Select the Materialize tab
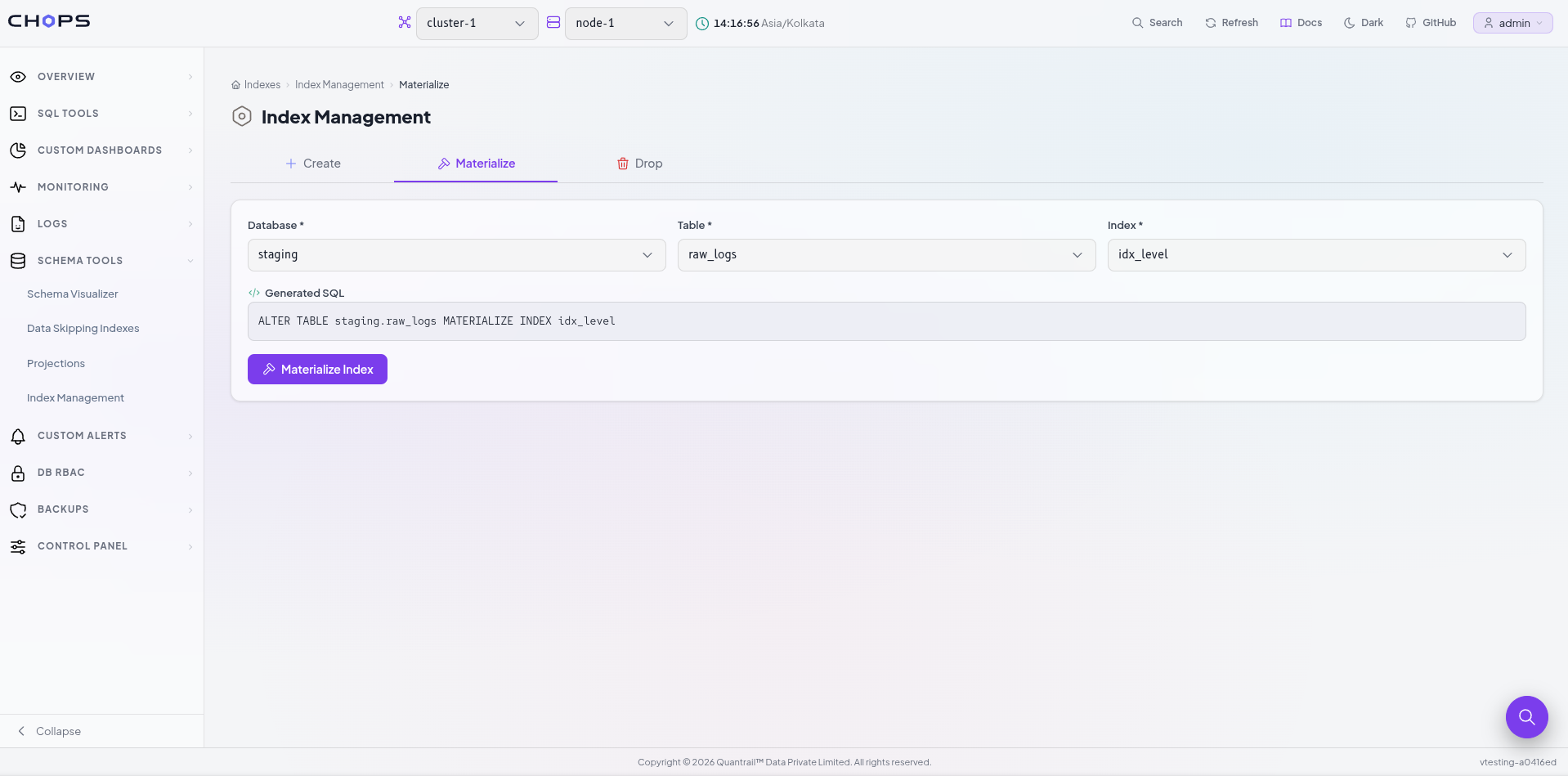Screen dimensions: 1568x776 point(476,164)
